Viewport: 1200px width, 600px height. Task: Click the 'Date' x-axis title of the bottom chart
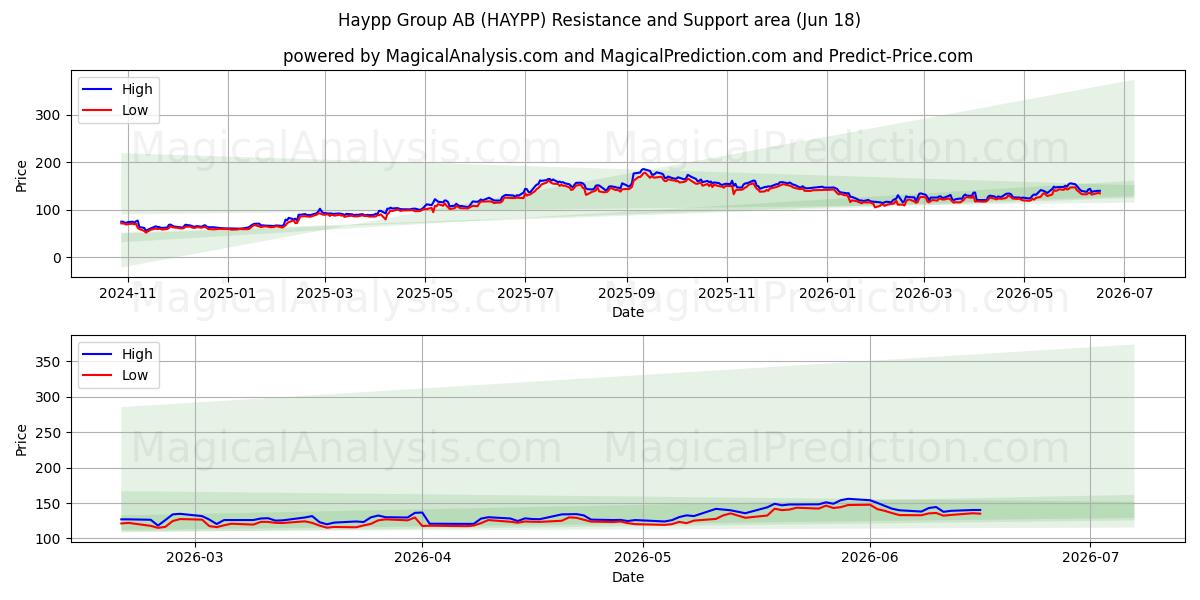[x=628, y=577]
